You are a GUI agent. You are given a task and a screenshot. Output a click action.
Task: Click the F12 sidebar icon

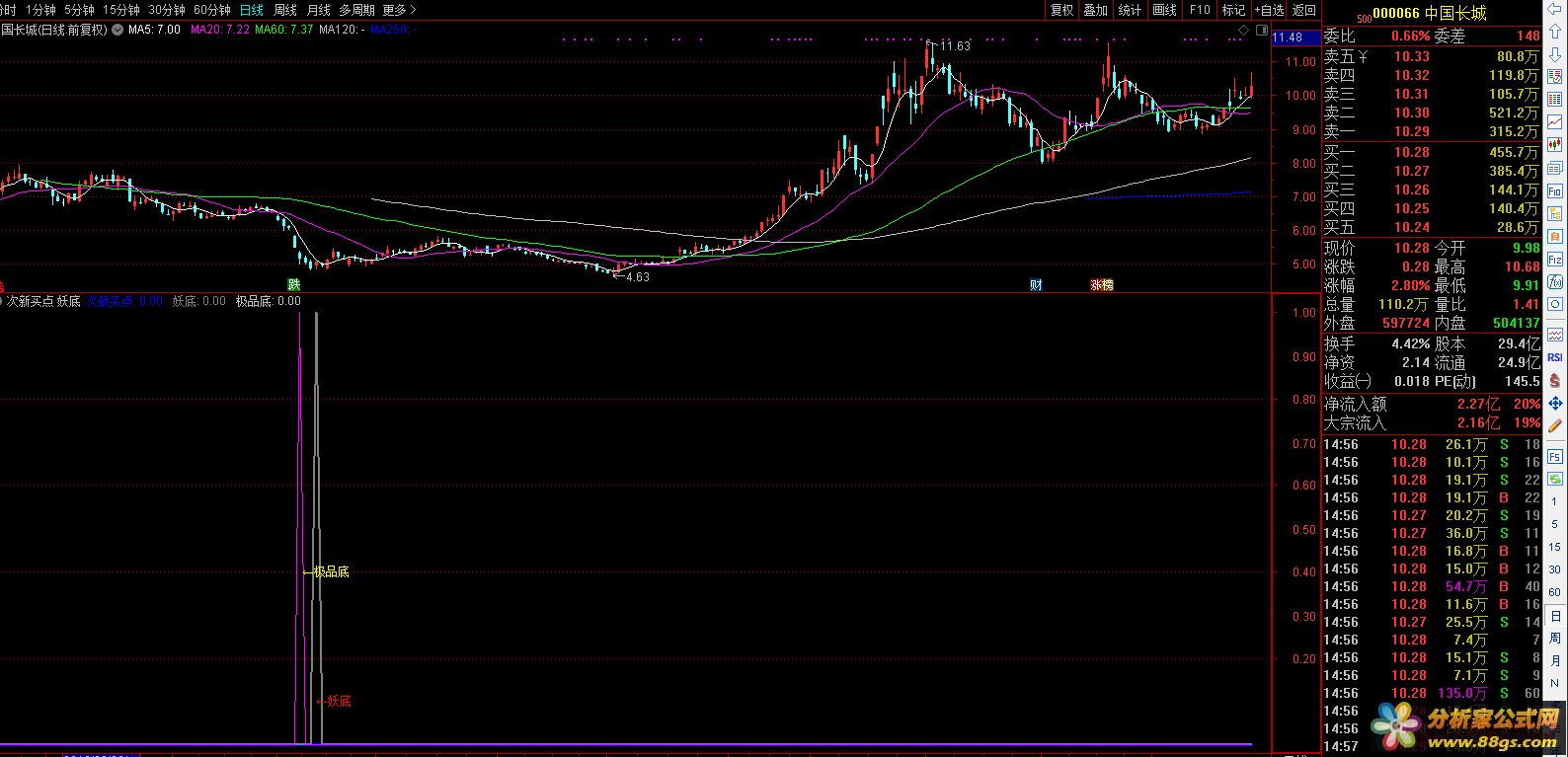(x=1554, y=259)
